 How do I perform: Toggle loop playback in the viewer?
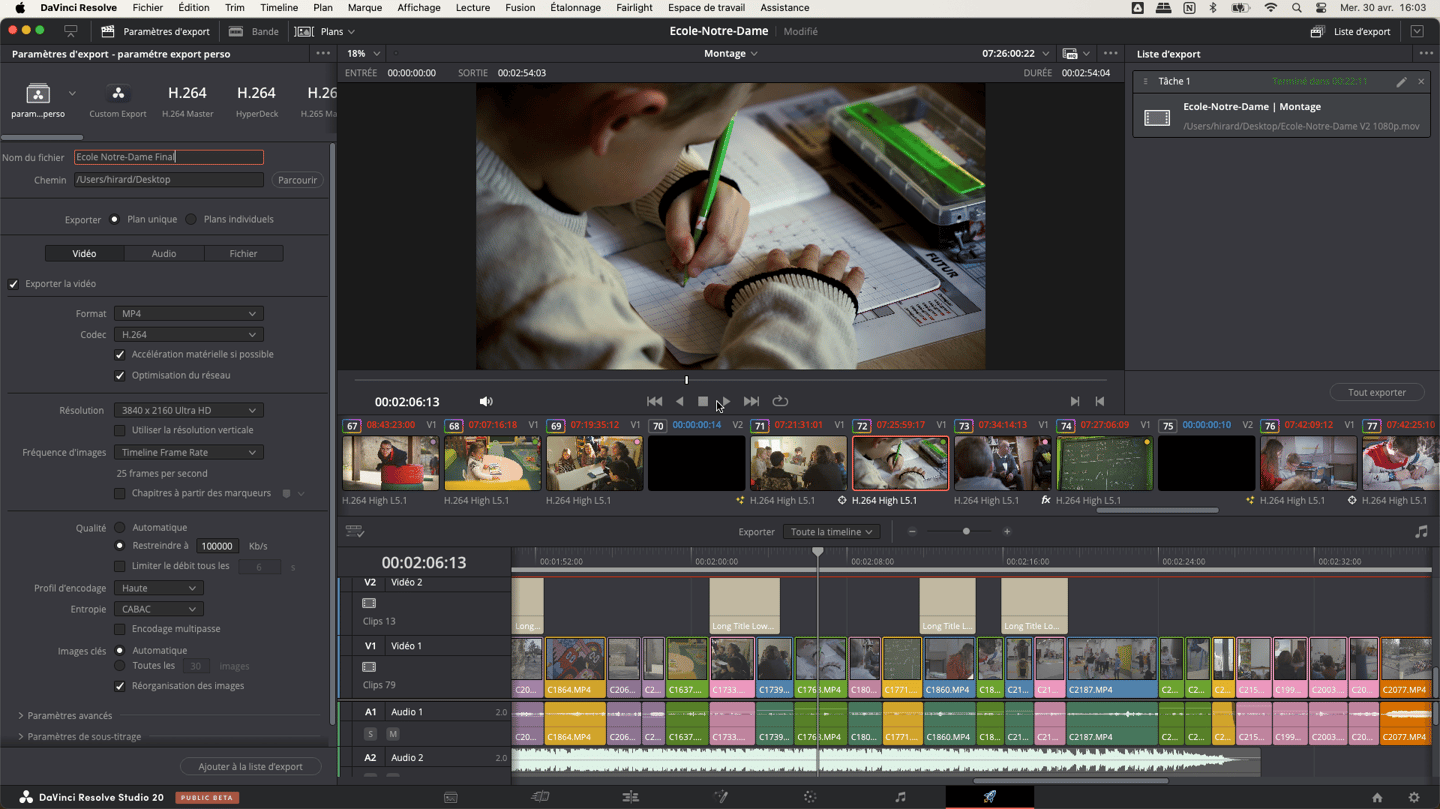click(x=780, y=401)
